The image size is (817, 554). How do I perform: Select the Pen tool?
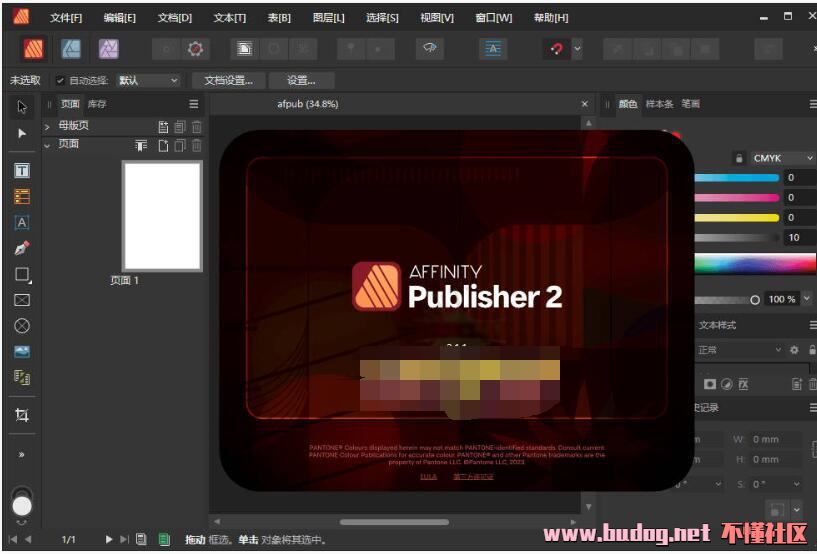click(x=22, y=248)
